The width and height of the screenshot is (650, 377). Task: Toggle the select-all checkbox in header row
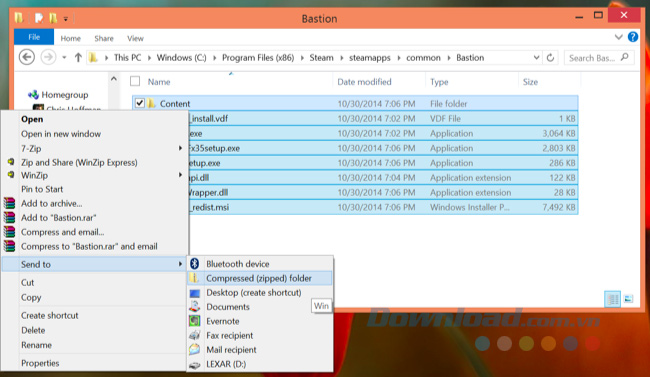tap(135, 81)
